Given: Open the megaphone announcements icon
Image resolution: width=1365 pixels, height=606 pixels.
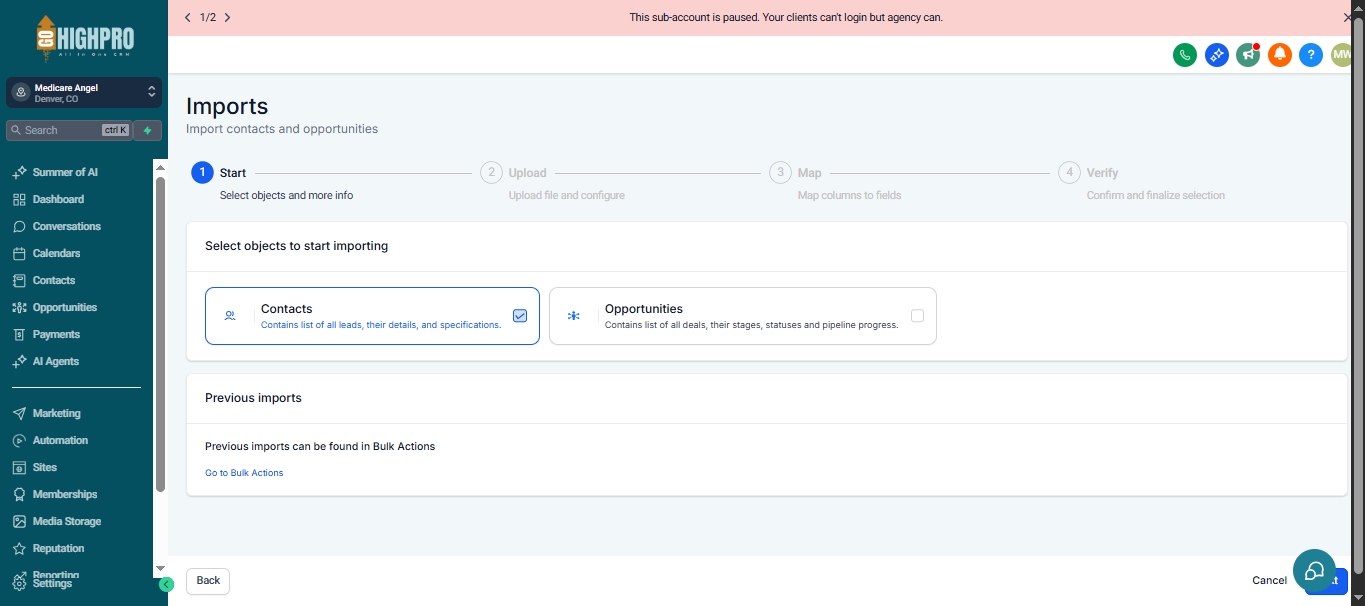Looking at the screenshot, I should click(1248, 55).
